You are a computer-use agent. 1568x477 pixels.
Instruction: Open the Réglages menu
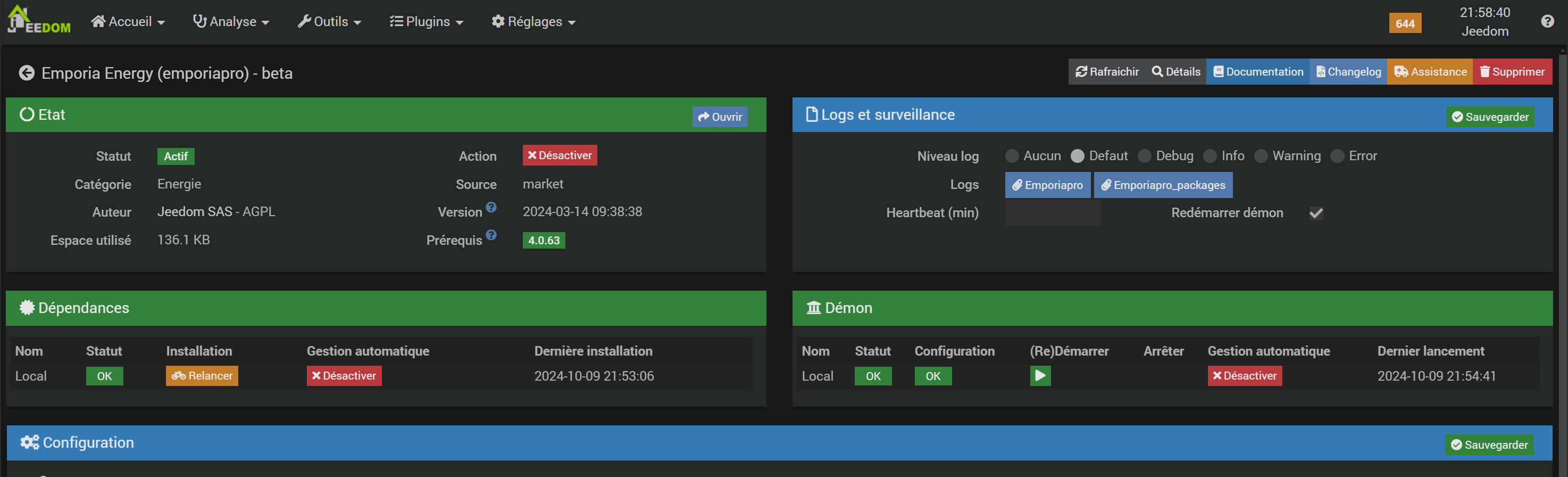pos(534,21)
